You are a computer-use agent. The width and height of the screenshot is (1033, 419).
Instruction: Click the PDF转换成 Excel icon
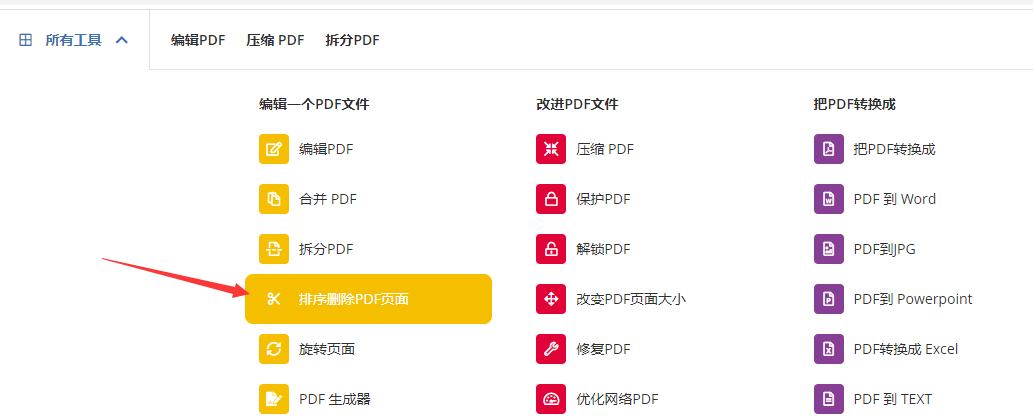click(829, 349)
